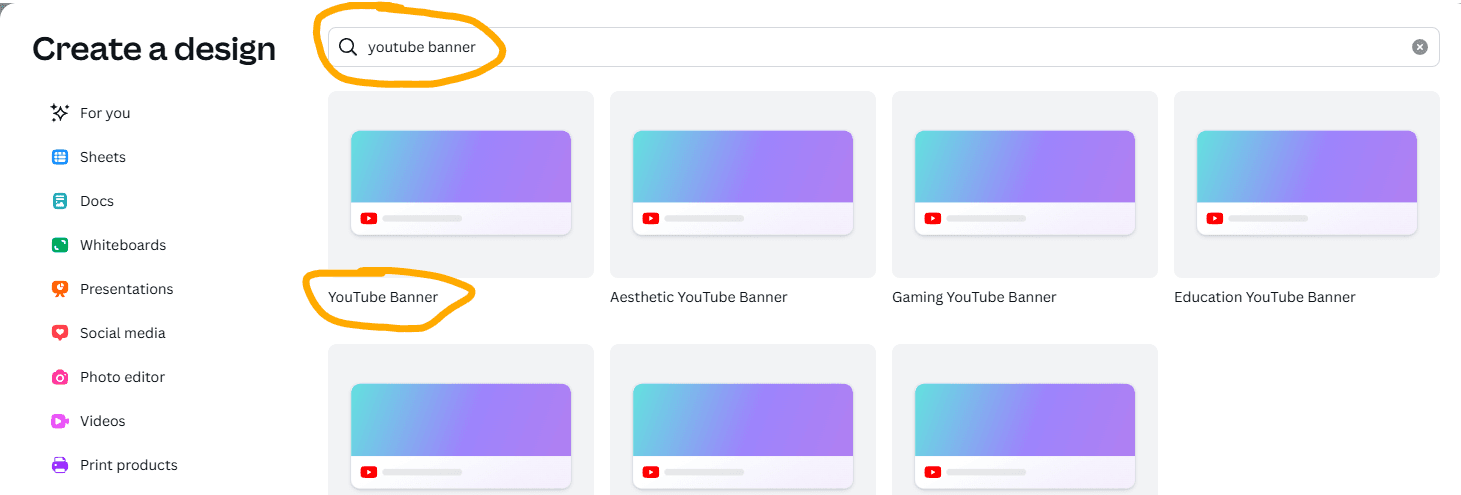
Task: Clear the search with the X icon
Action: pos(1419,47)
